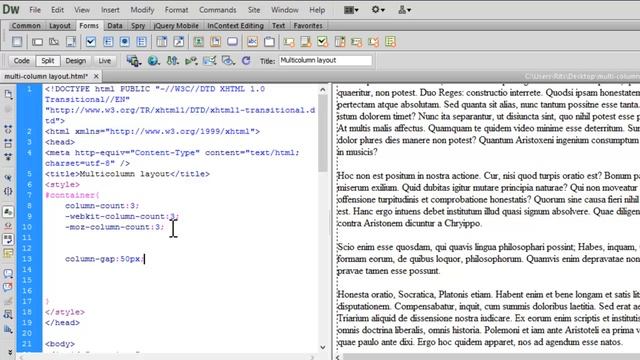Insert Spry Validation Radio Group
640x360 pixels.
point(390,42)
